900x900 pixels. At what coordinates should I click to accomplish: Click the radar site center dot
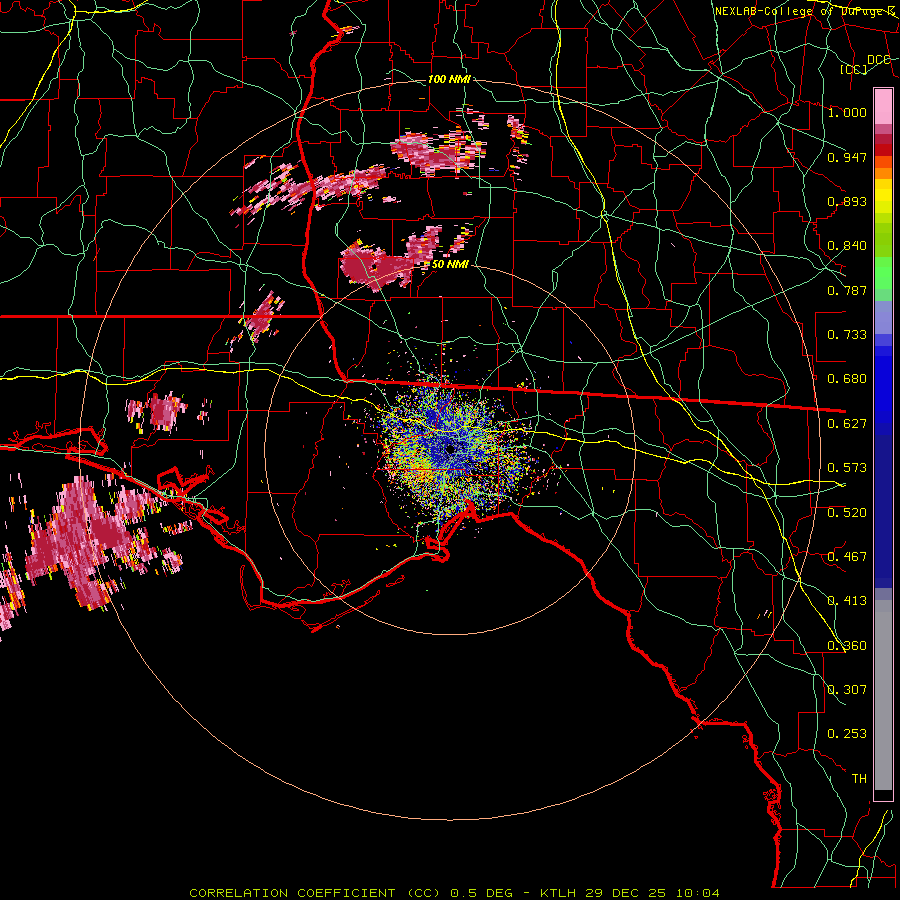pyautogui.click(x=451, y=449)
